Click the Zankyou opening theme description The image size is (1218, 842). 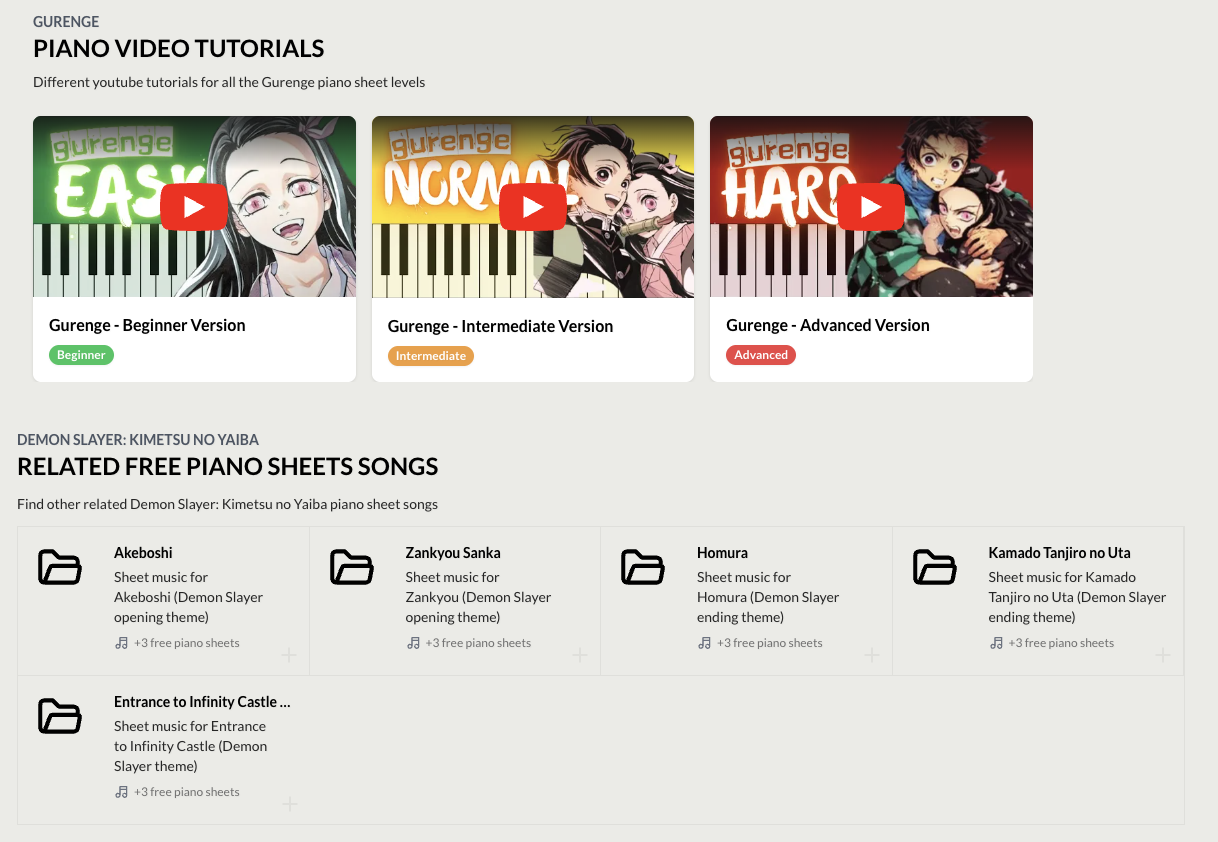(x=479, y=597)
